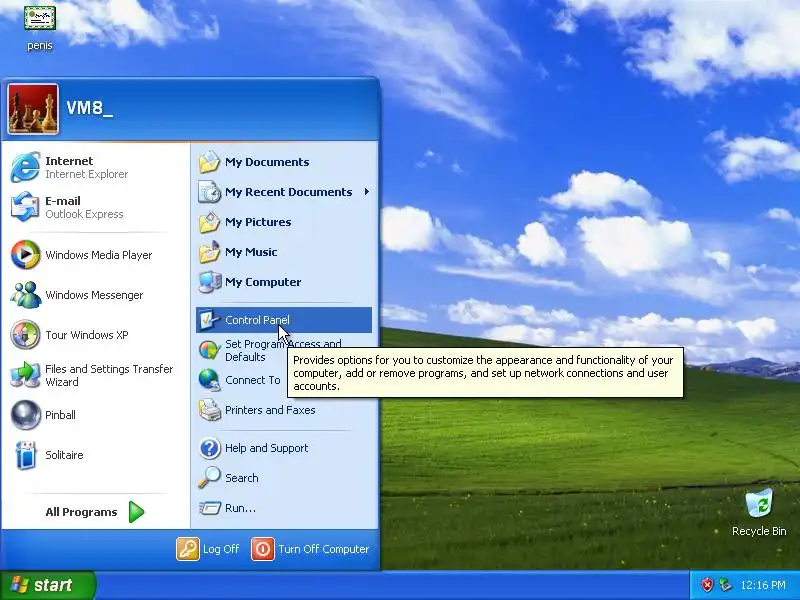Expand All Programs green arrow
The image size is (800, 600).
click(x=136, y=512)
